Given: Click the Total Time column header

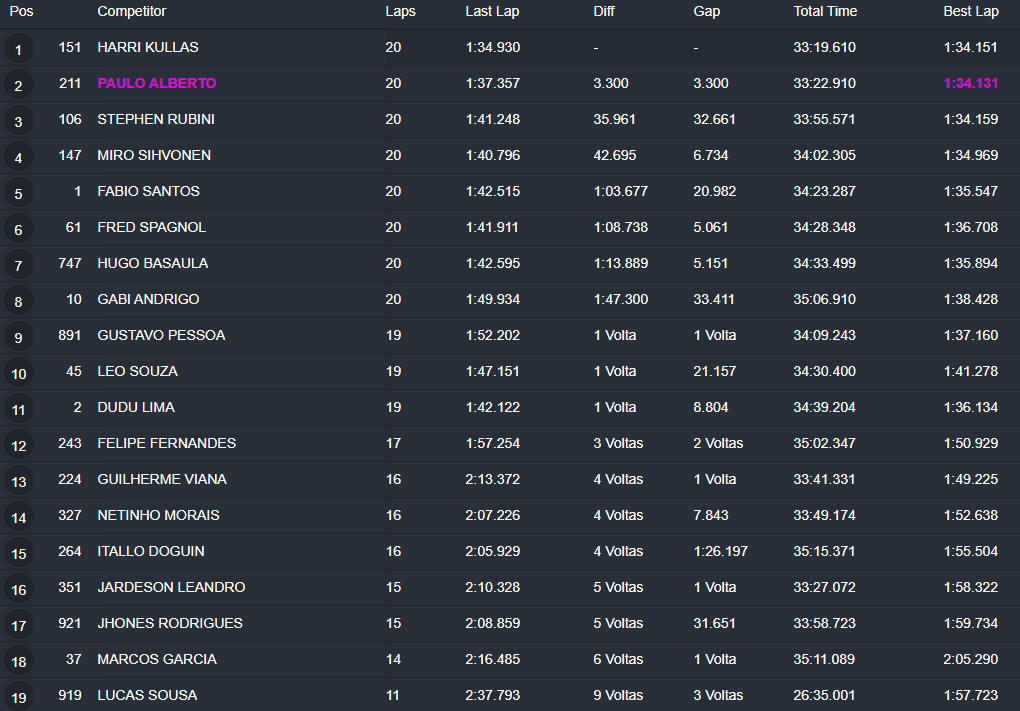Looking at the screenshot, I should pyautogui.click(x=825, y=11).
